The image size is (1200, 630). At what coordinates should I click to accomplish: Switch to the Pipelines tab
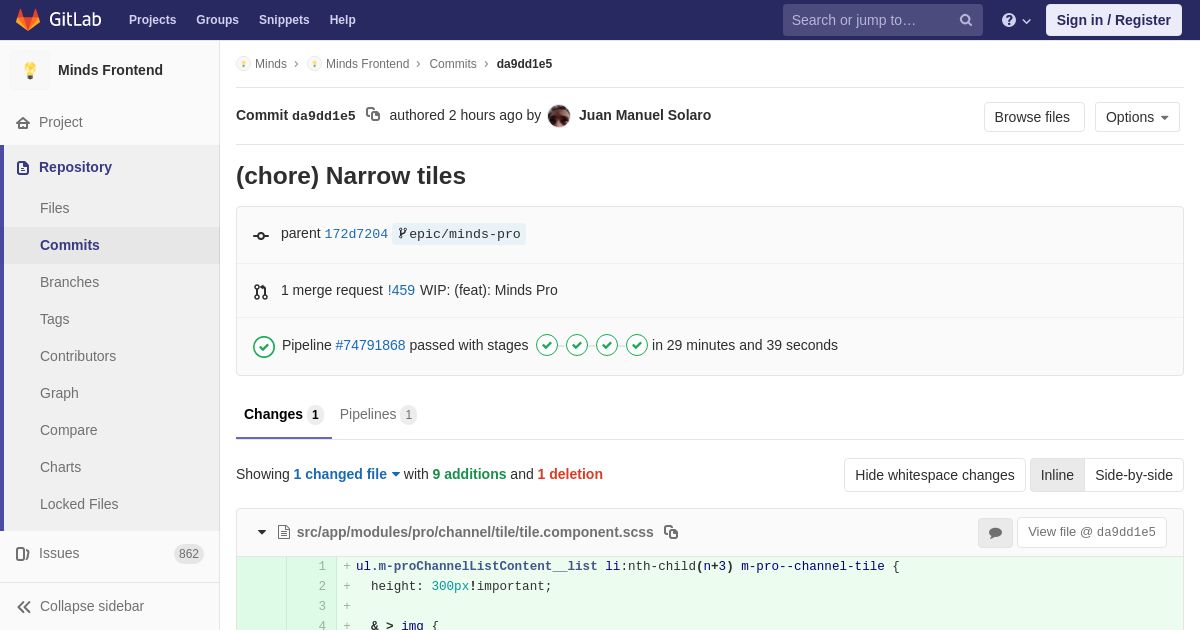tap(378, 414)
